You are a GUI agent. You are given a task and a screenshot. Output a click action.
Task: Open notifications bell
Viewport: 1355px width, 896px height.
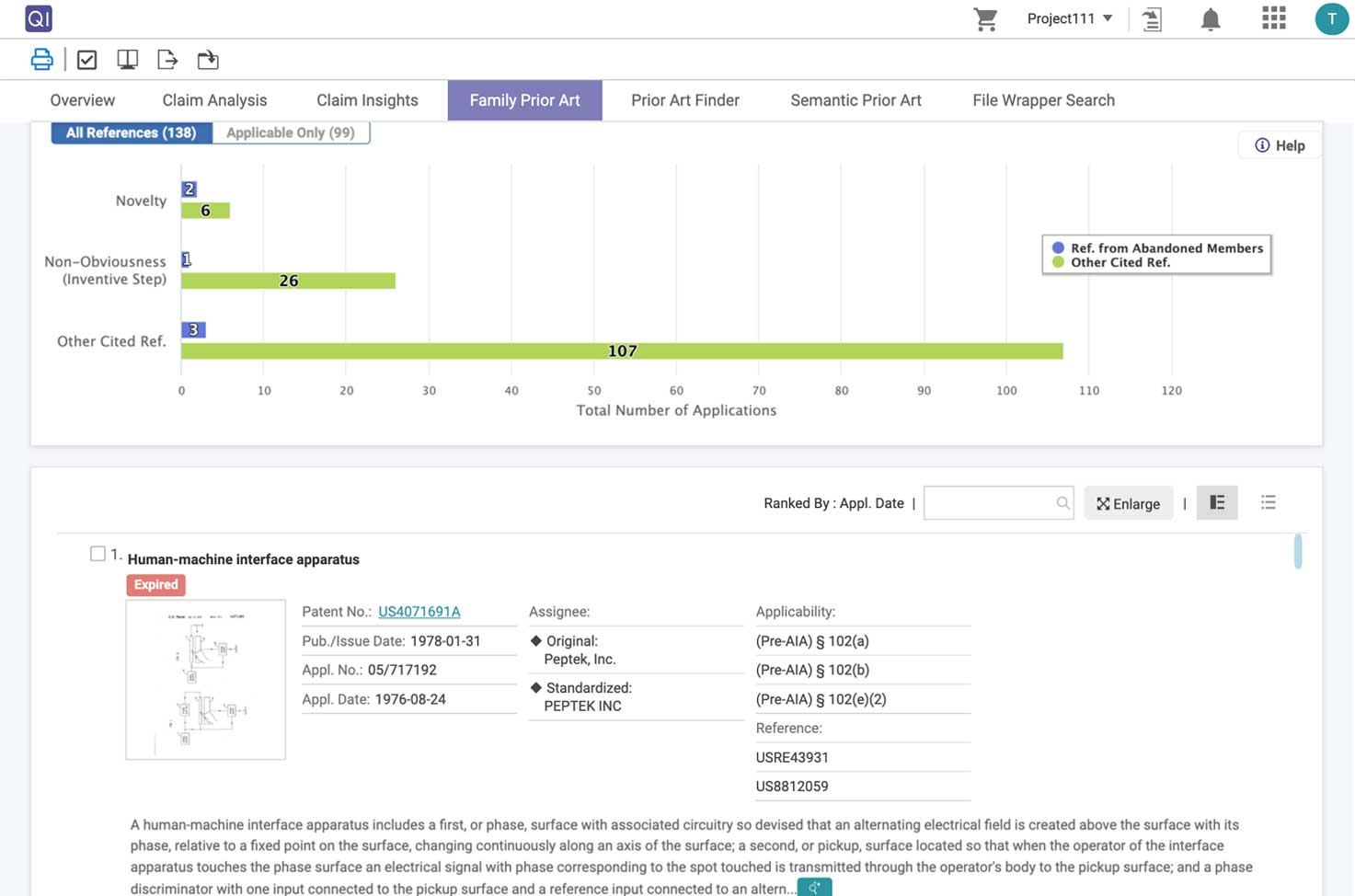click(x=1211, y=19)
